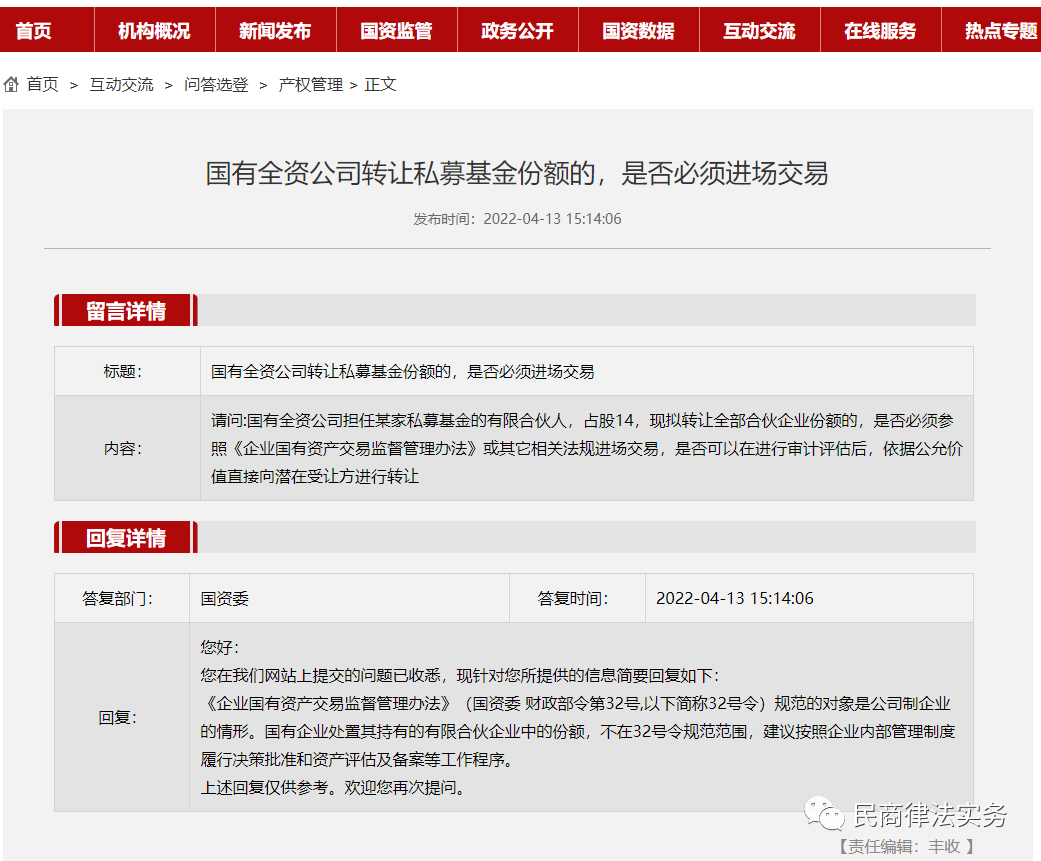Open the 国资监管 navigation menu

coord(397,30)
